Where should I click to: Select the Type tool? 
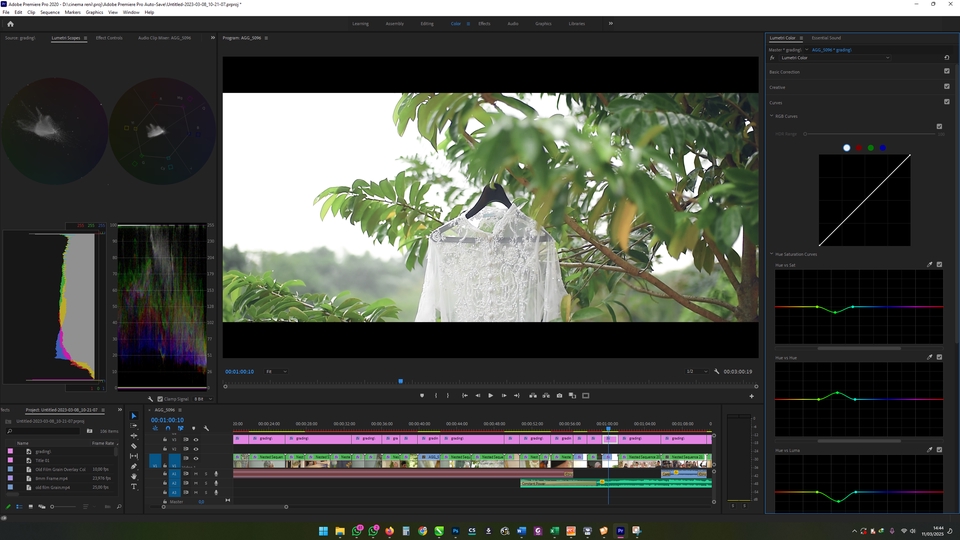coord(133,487)
